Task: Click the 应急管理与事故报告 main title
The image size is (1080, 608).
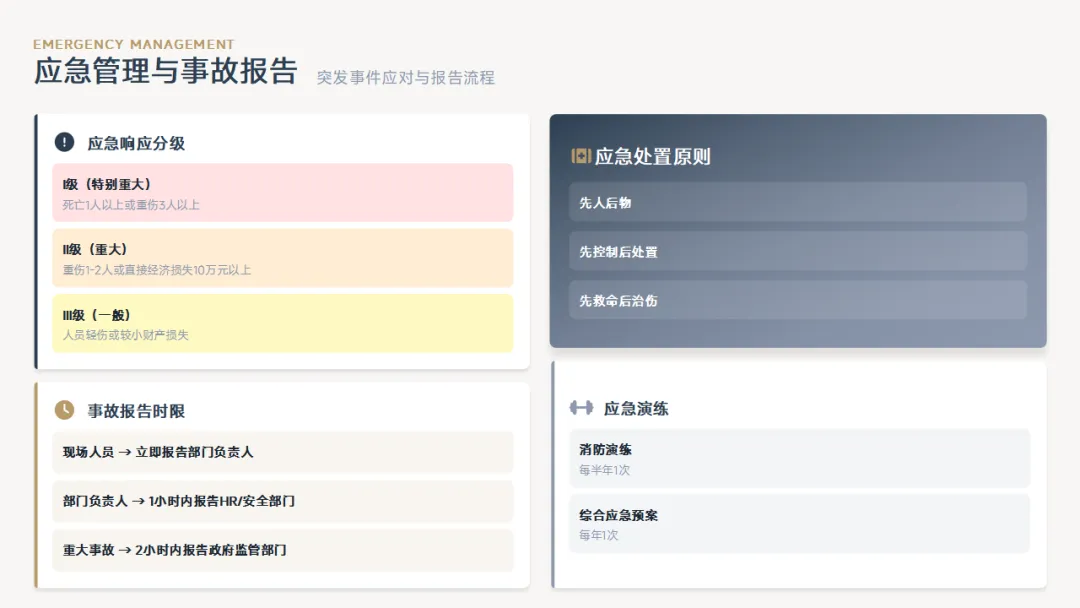Action: 166,71
